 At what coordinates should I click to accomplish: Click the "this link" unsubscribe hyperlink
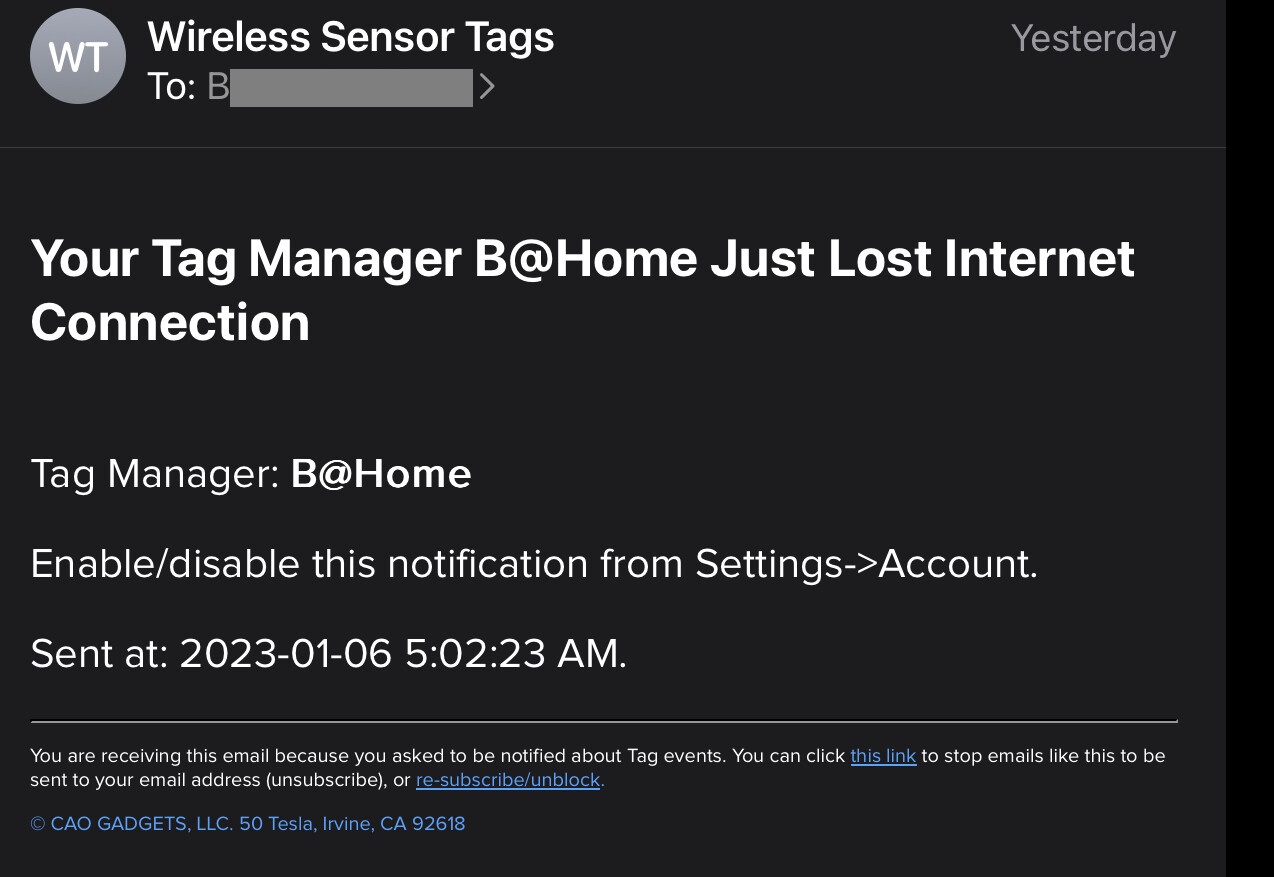[x=883, y=756]
